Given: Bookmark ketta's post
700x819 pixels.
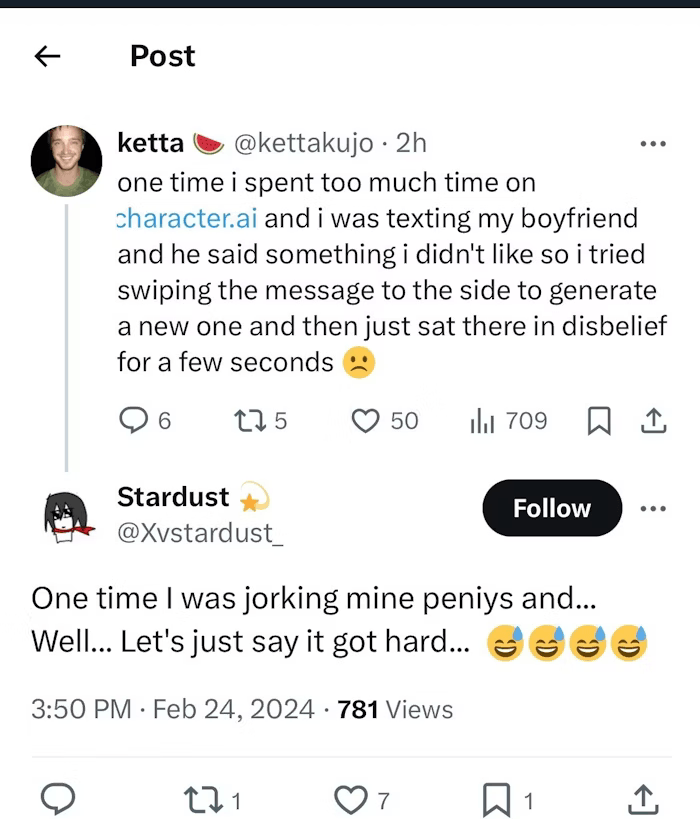Looking at the screenshot, I should [598, 422].
